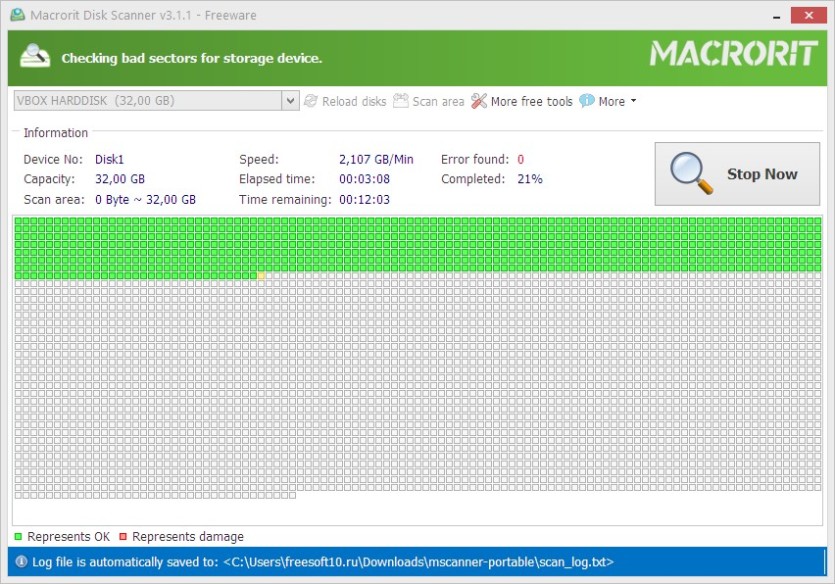Click the scan_log.txt path in status bar
The height and width of the screenshot is (584, 835).
[419, 562]
